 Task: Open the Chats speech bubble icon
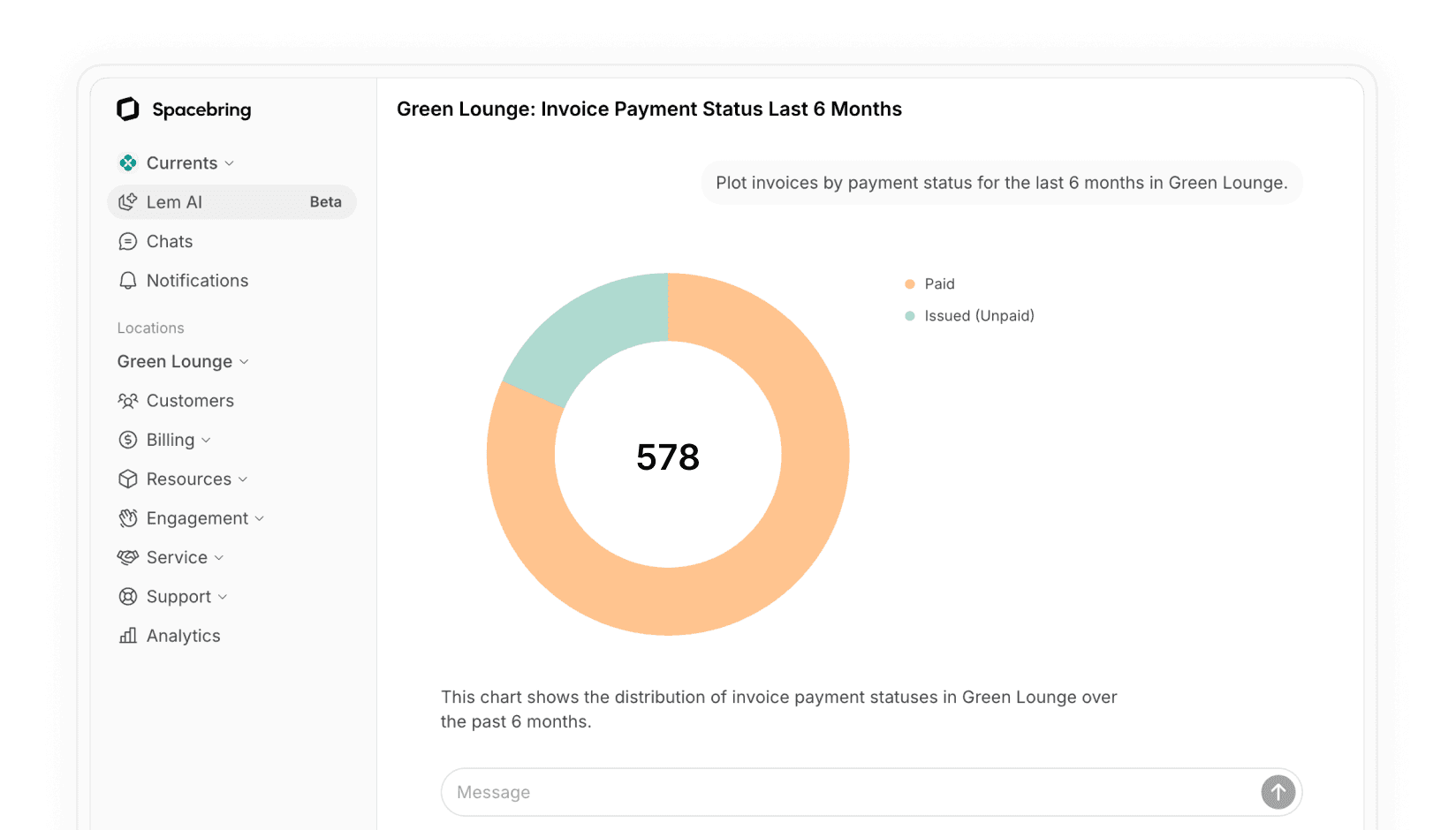128,242
